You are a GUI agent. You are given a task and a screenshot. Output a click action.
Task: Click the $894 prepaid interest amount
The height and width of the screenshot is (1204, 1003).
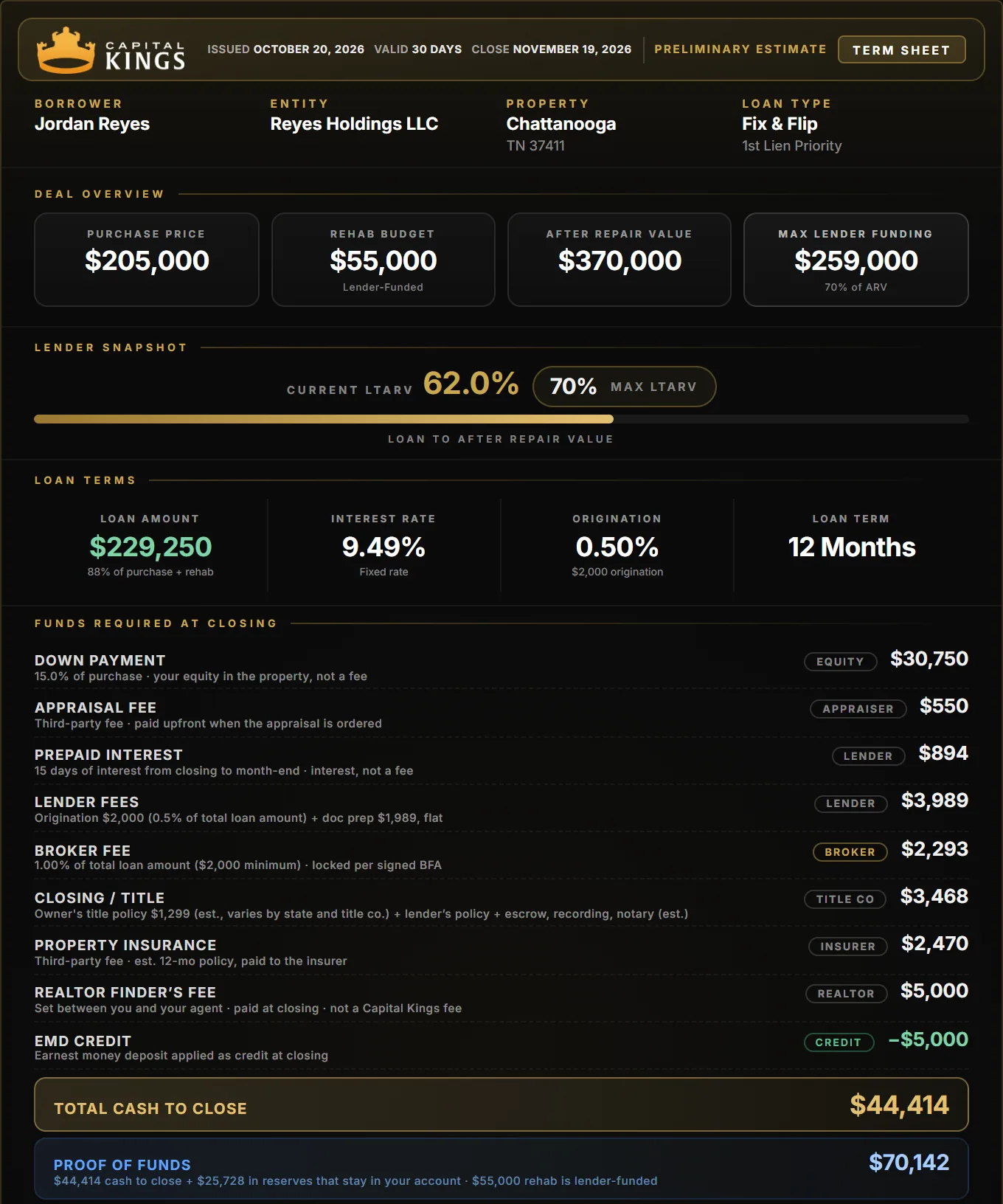[943, 753]
